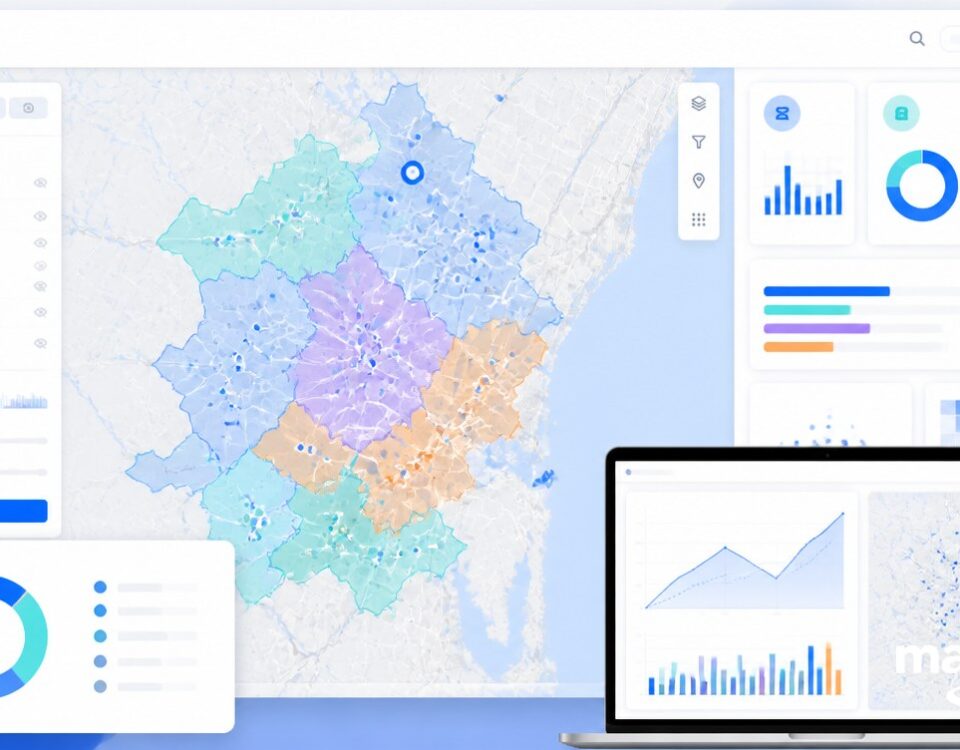Open the search magnifier icon in header
The width and height of the screenshot is (960, 750).
(917, 39)
